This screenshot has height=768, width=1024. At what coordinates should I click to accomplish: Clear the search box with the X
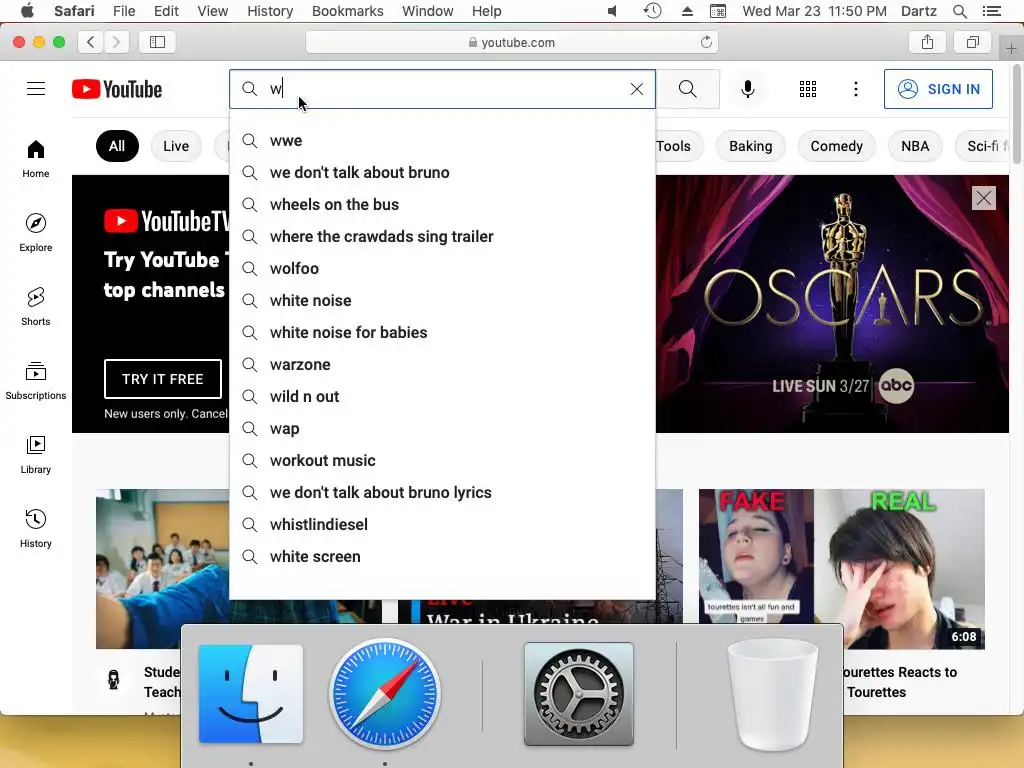(x=637, y=89)
